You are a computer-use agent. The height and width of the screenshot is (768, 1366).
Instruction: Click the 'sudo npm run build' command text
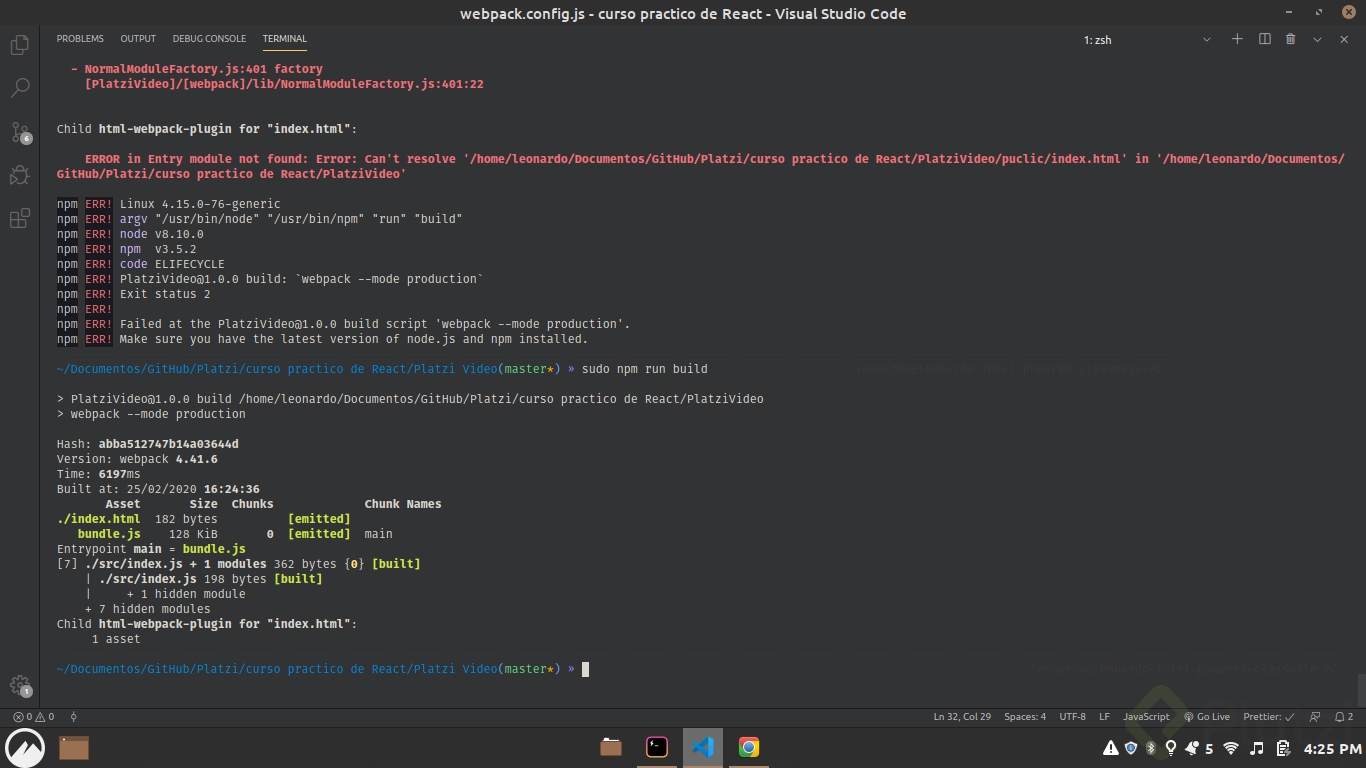pos(644,369)
